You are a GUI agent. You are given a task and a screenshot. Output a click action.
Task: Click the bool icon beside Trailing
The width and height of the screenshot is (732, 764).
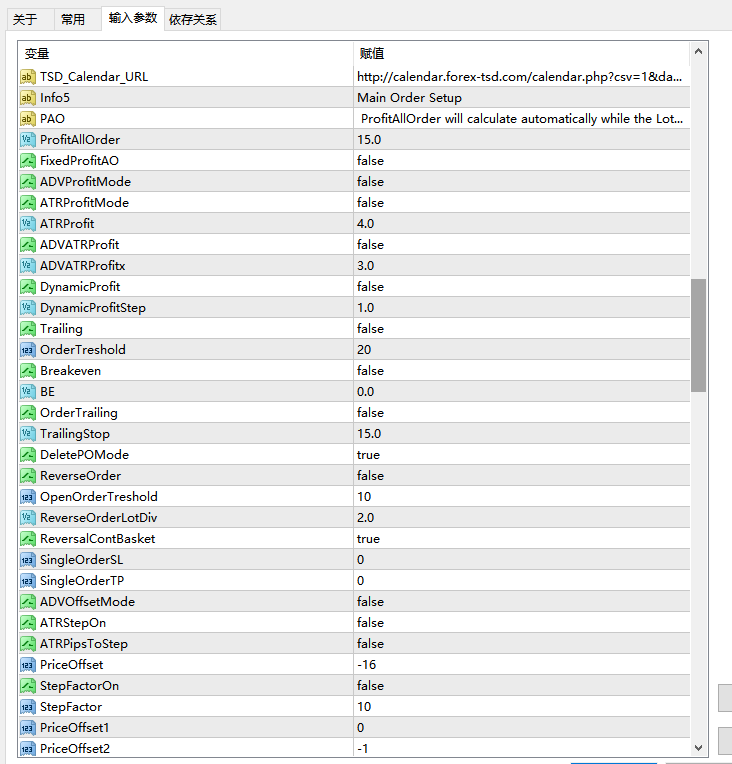[28, 328]
